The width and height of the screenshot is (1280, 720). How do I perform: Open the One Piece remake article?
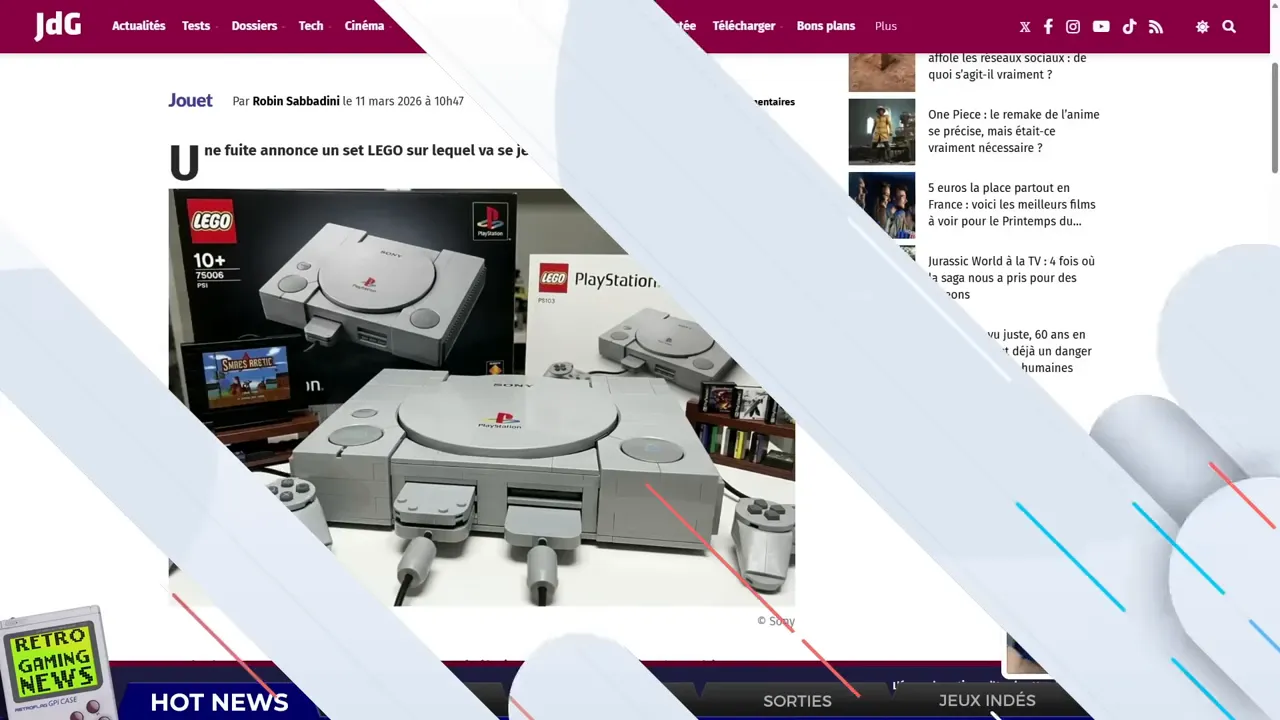coord(1013,131)
